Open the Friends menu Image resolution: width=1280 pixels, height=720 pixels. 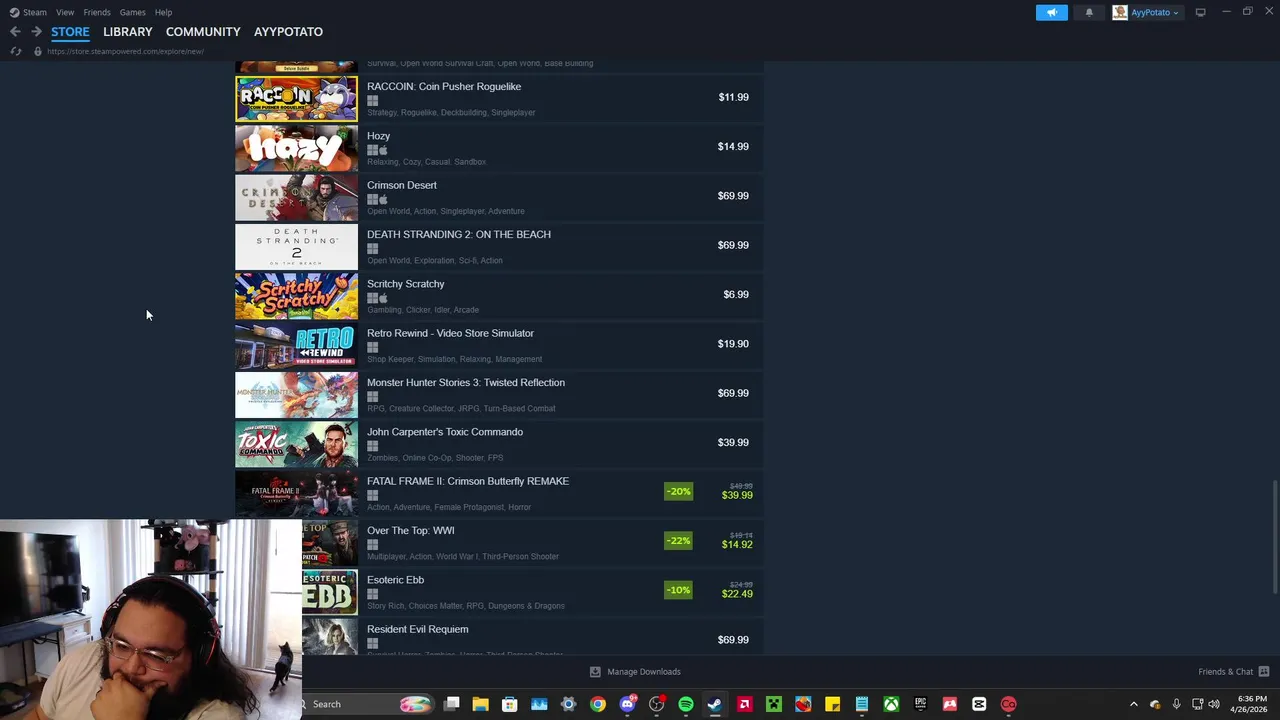[x=97, y=12]
